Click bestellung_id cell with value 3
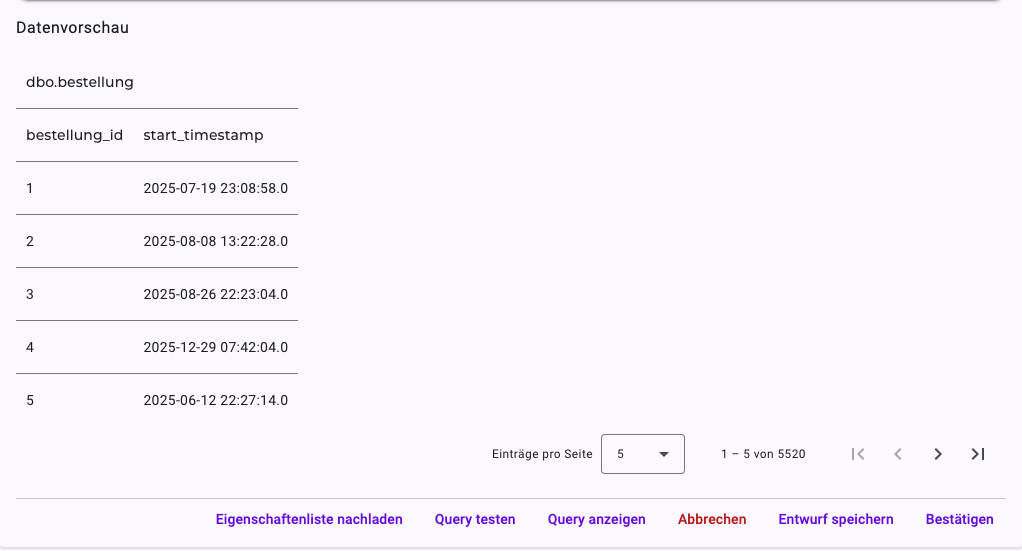Viewport: 1022px width, 551px height. (30, 294)
